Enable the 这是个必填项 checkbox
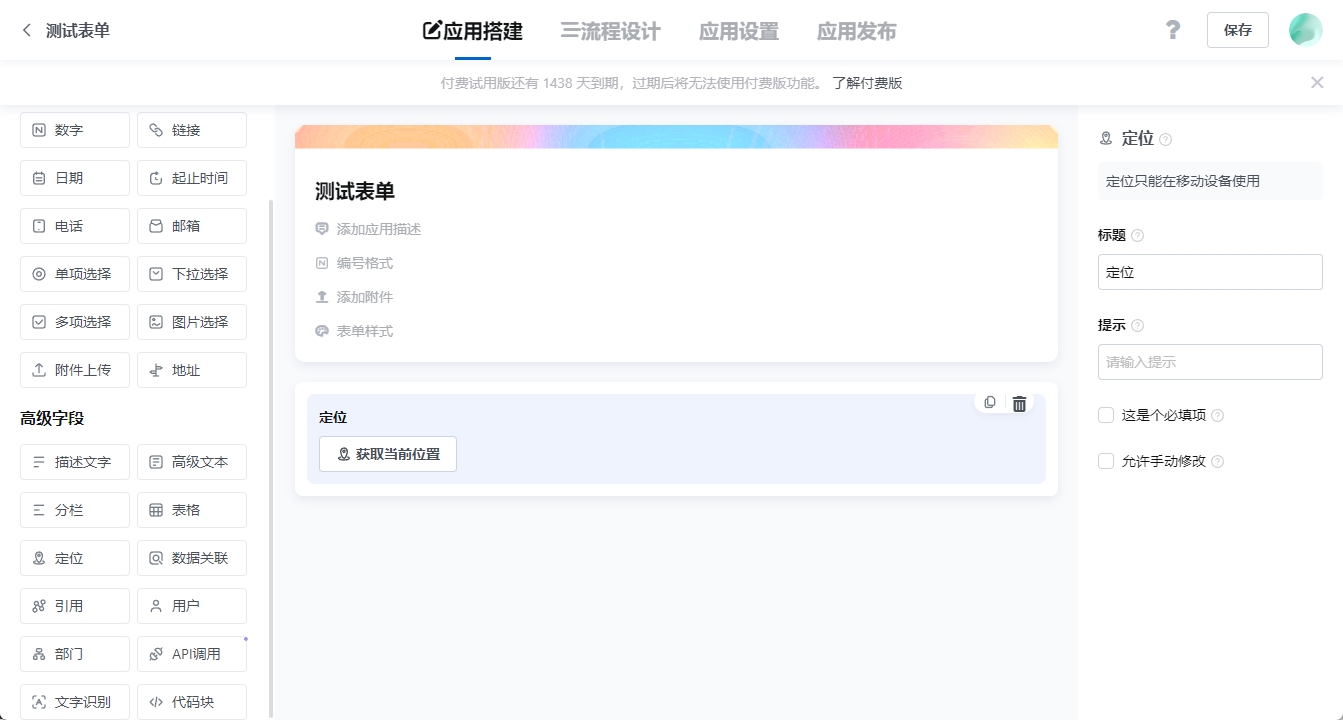1343x720 pixels. click(1106, 415)
